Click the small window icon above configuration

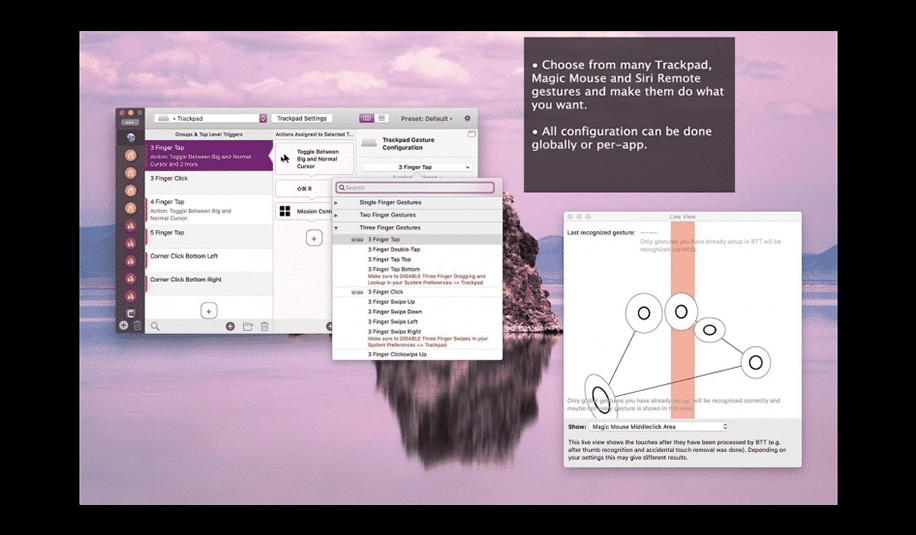(471, 134)
